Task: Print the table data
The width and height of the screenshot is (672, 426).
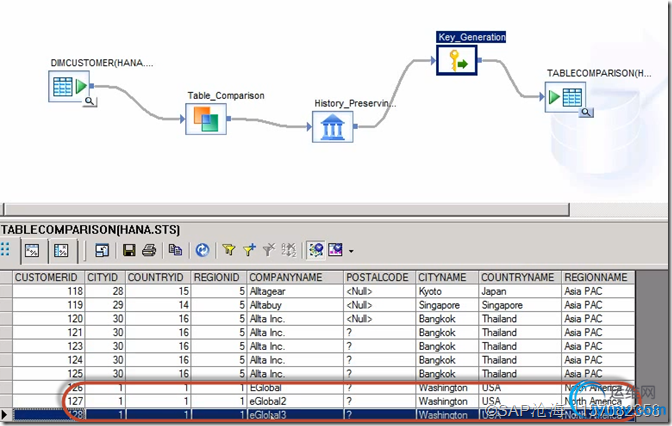Action: [x=149, y=250]
